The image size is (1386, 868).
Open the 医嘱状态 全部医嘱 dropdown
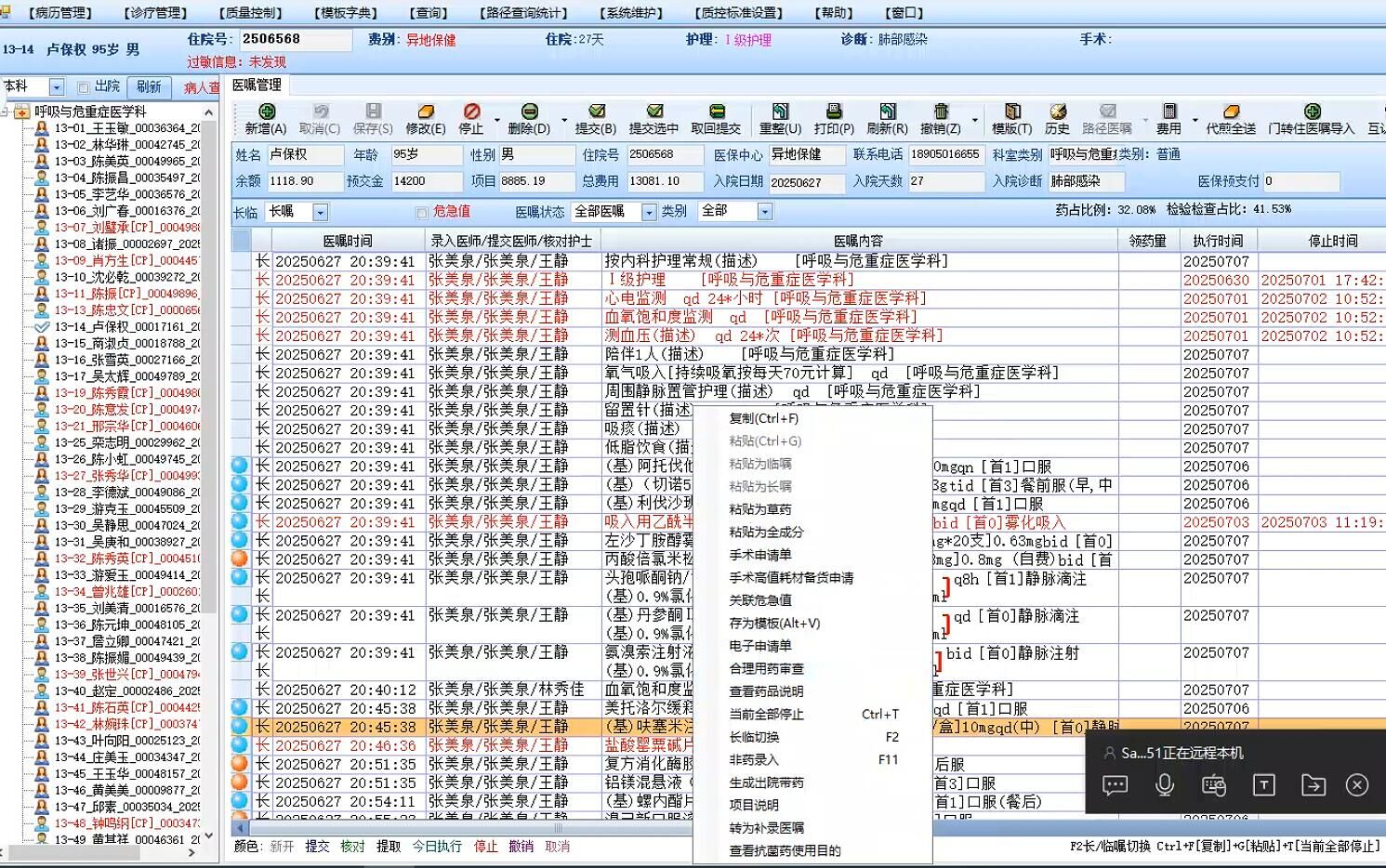pos(649,213)
